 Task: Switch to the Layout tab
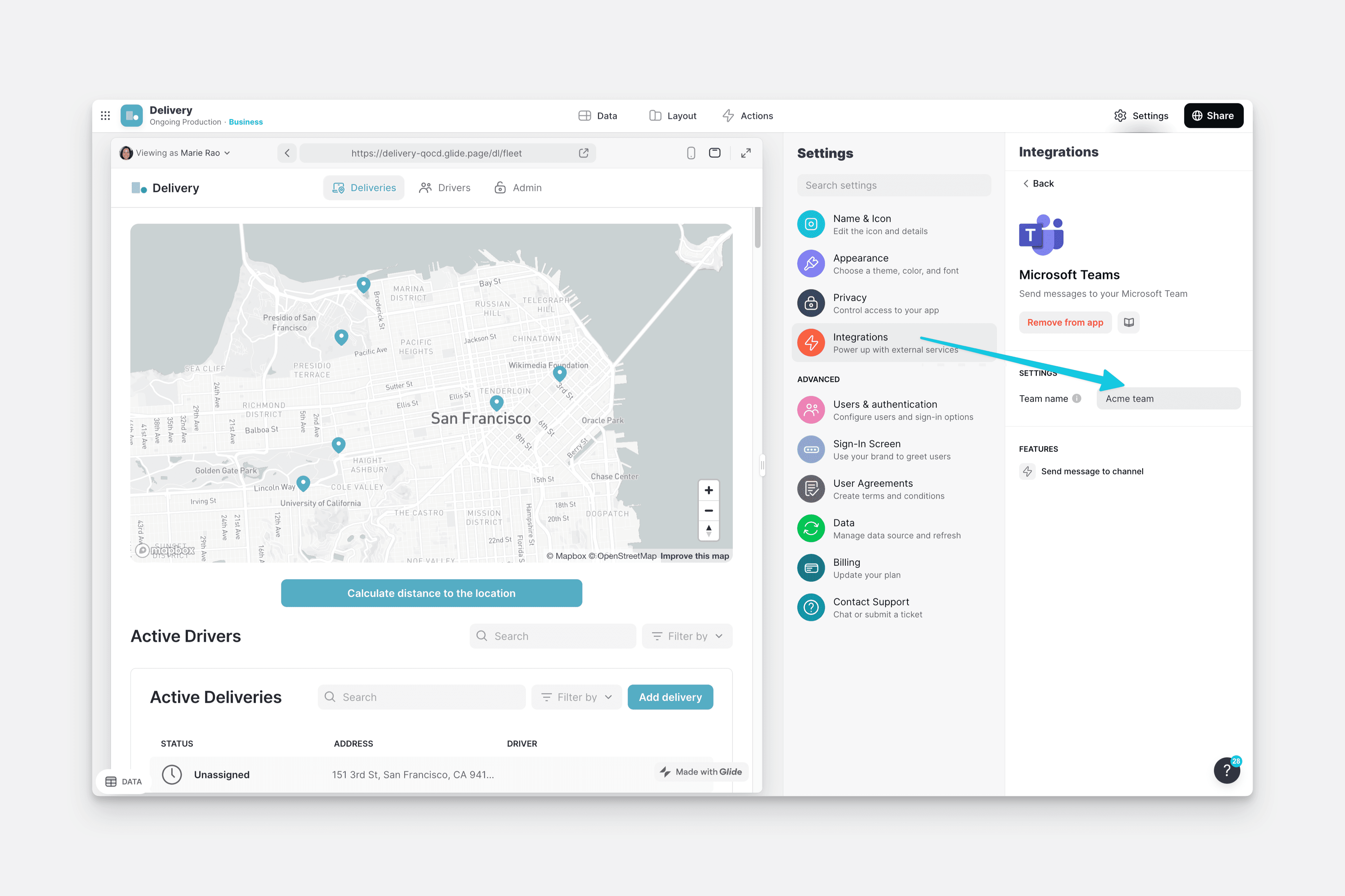pos(673,116)
